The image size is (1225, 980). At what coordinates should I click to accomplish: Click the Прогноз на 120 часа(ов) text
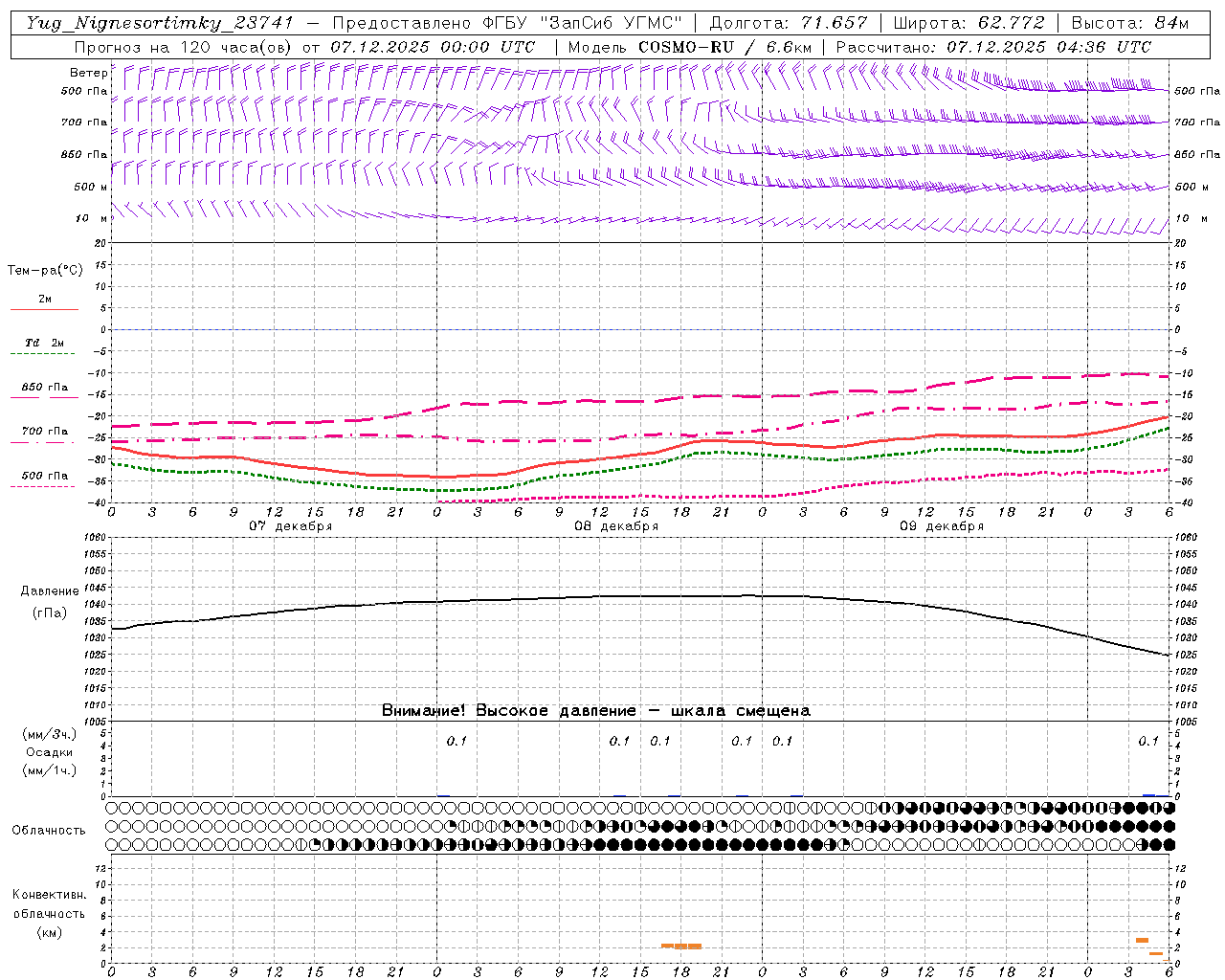click(x=184, y=47)
